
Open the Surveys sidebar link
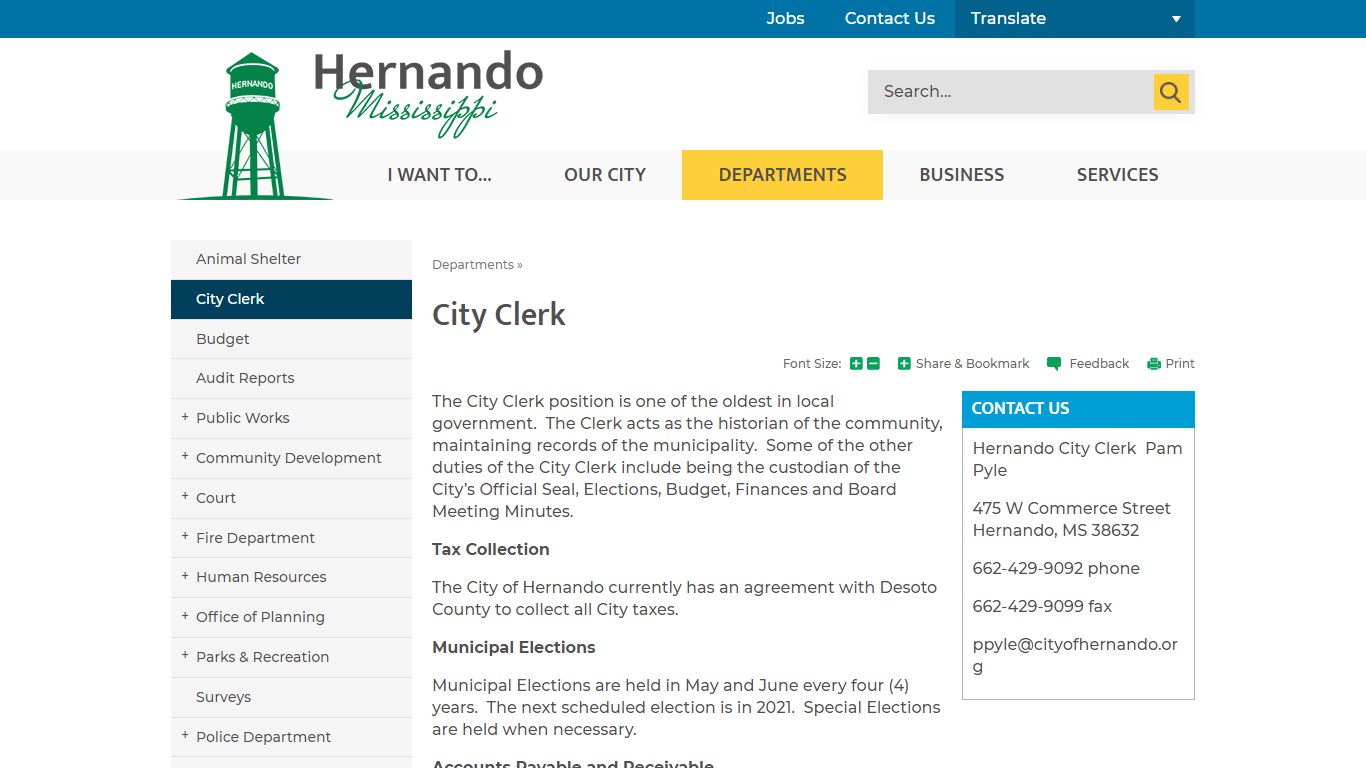tap(291, 697)
